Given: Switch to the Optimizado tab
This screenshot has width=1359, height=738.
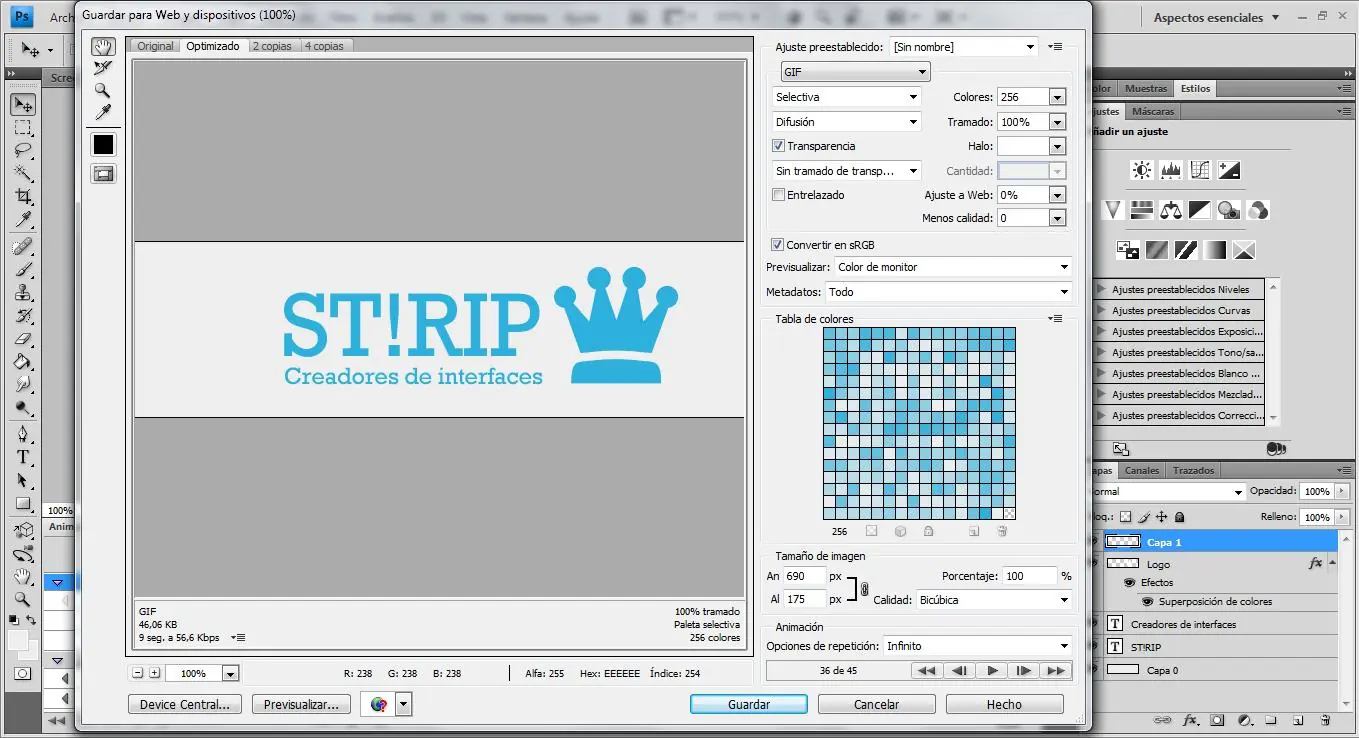Looking at the screenshot, I should tap(213, 46).
